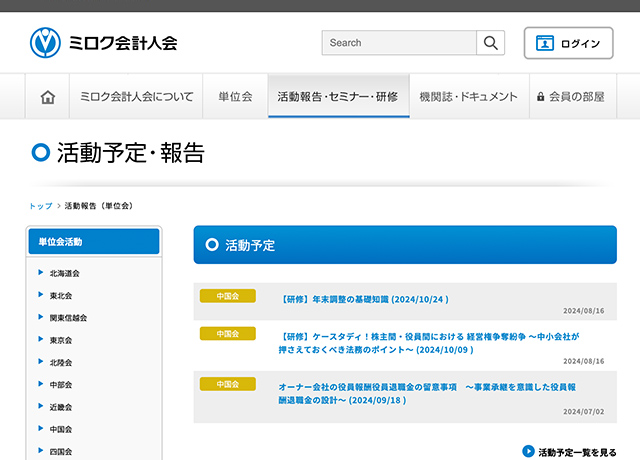
Task: Select 活動報告・セミナー・研修 tab
Action: tap(339, 96)
